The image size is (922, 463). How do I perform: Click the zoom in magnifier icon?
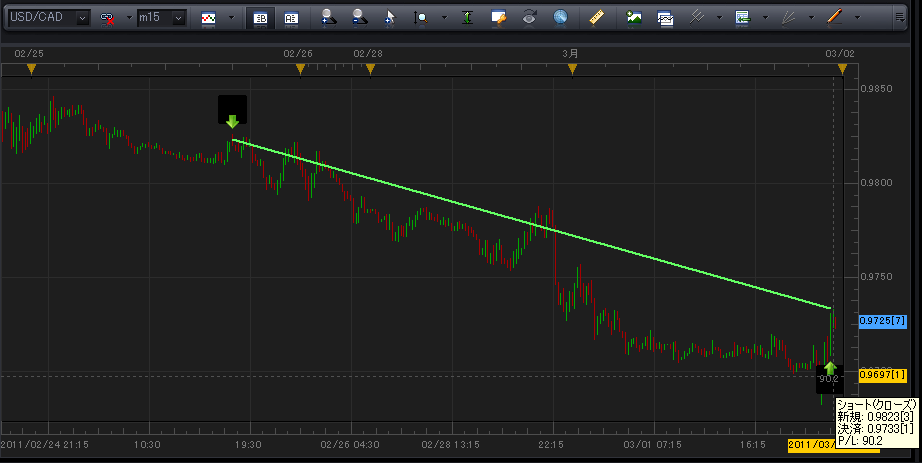329,18
